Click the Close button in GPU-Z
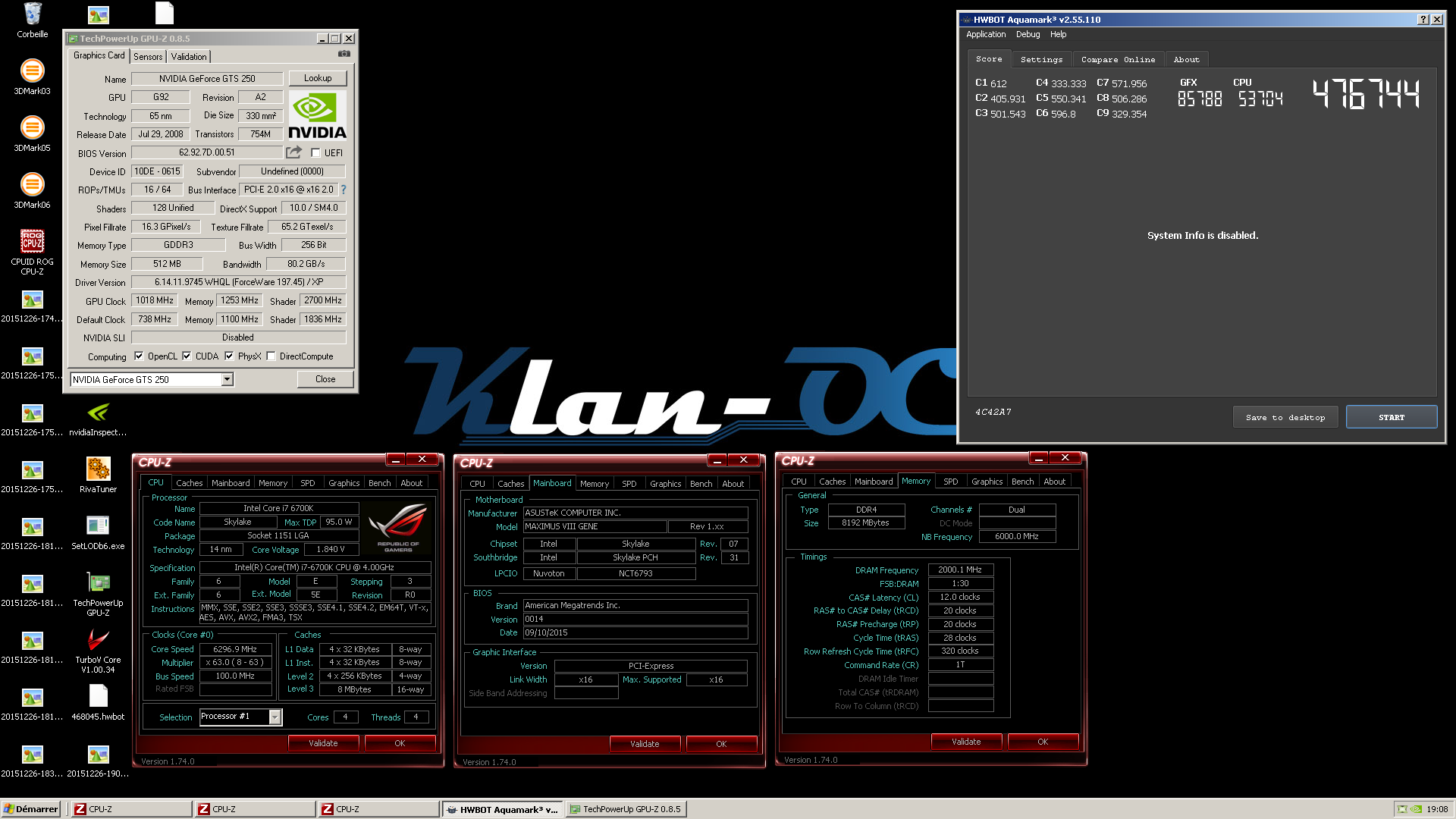Image resolution: width=1456 pixels, height=819 pixels. point(325,379)
